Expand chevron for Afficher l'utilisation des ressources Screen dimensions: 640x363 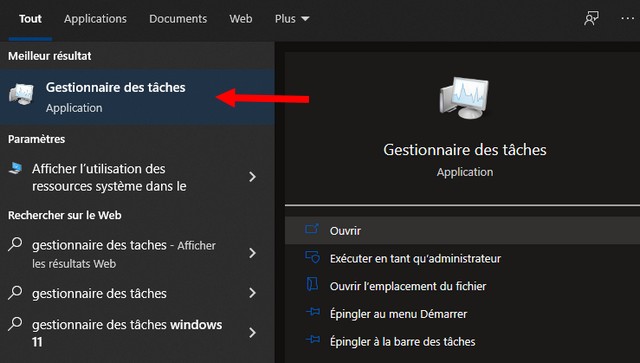pyautogui.click(x=253, y=177)
